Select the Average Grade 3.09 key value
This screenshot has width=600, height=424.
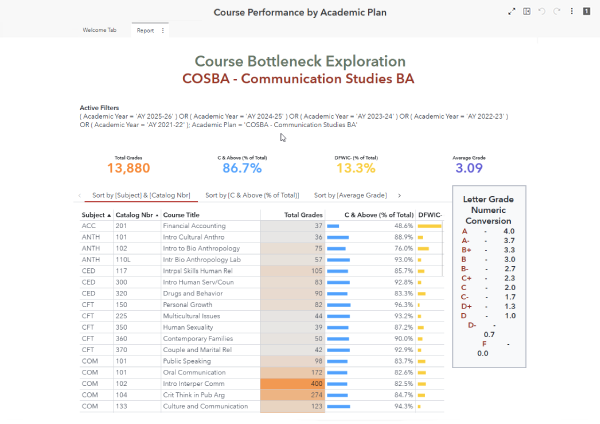tap(469, 168)
